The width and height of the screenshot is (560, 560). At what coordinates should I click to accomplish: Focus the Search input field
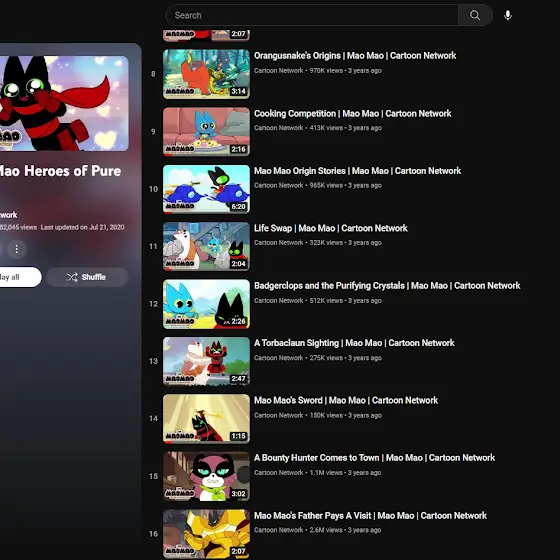(312, 15)
